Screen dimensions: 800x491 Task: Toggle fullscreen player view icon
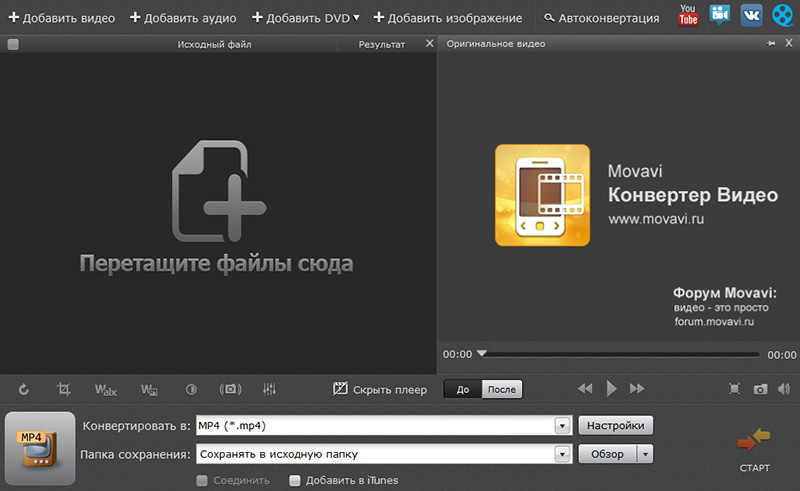click(734, 389)
